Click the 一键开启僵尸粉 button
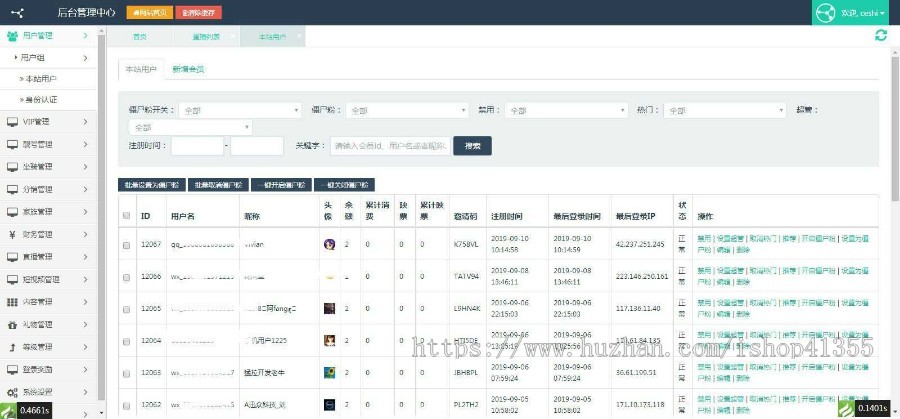Image resolution: width=900 pixels, height=419 pixels. click(x=282, y=185)
